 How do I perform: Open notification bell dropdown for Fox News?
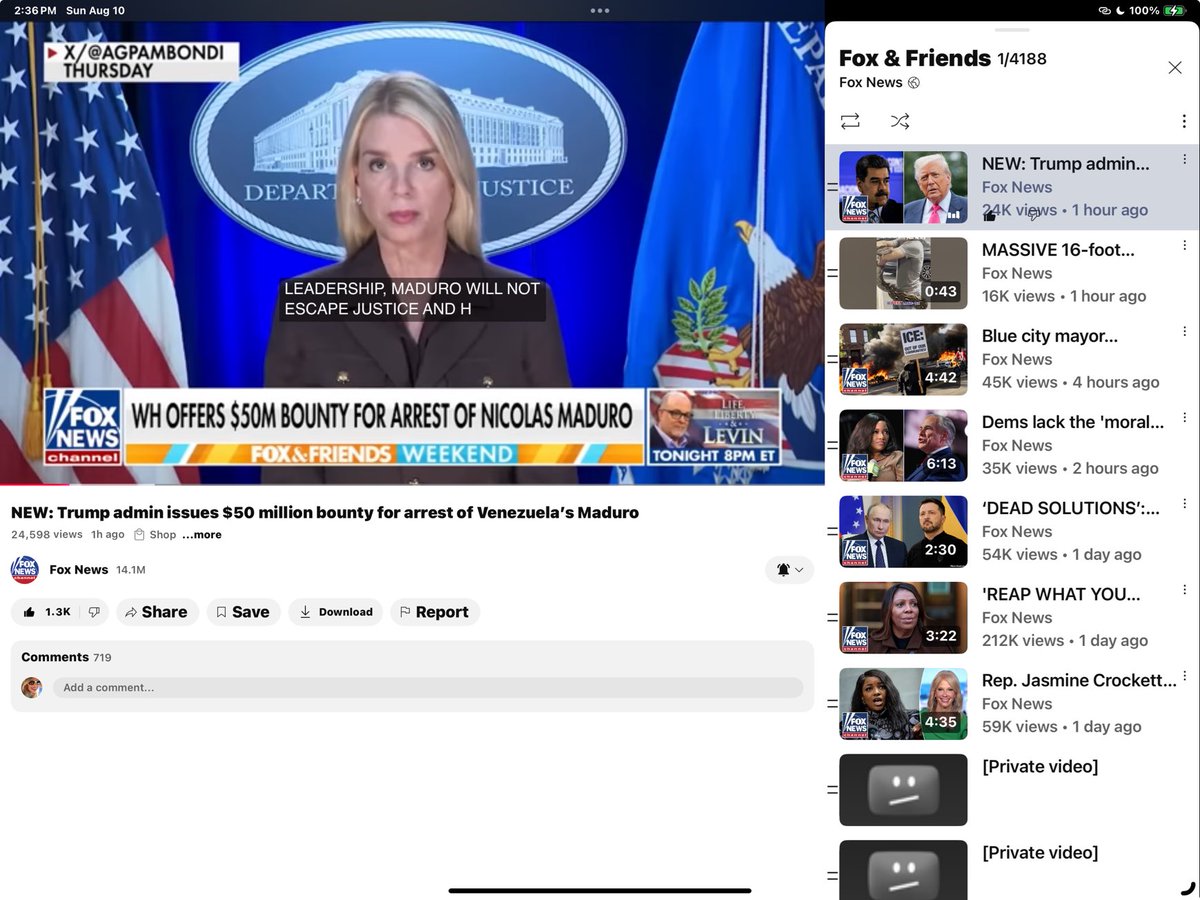click(790, 569)
